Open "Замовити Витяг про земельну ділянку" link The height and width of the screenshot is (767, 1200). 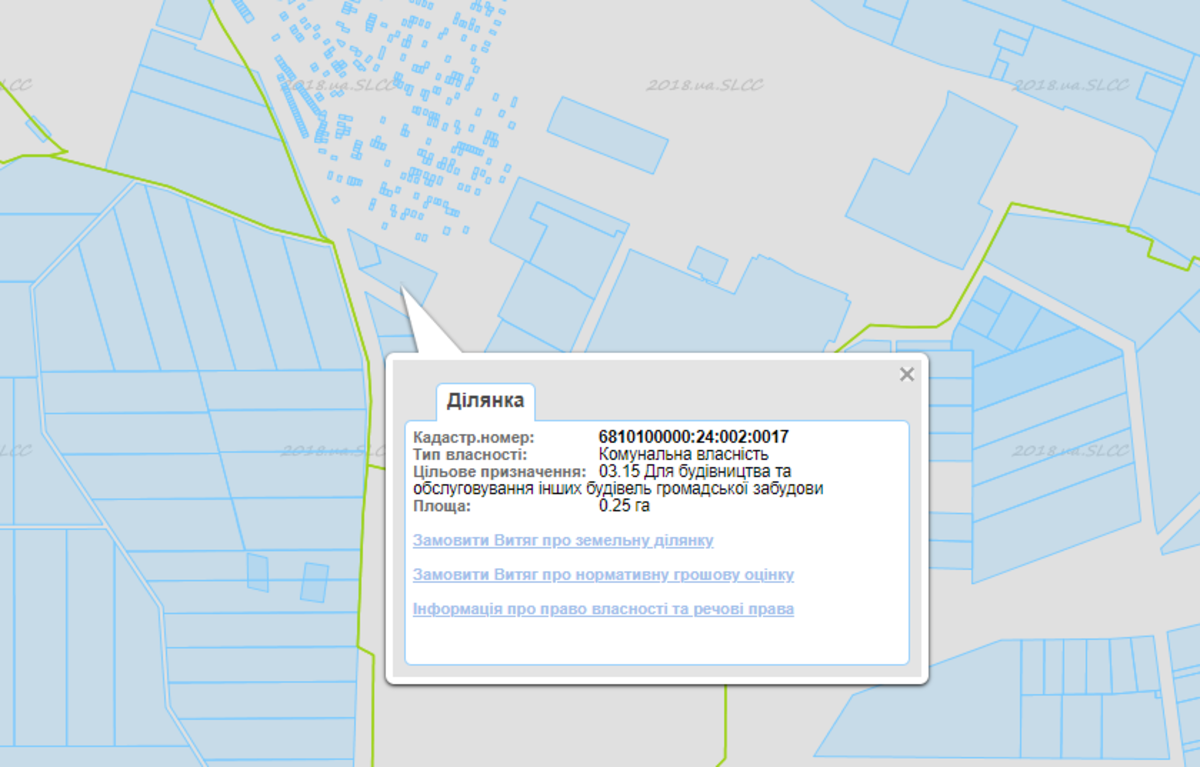[x=563, y=541]
